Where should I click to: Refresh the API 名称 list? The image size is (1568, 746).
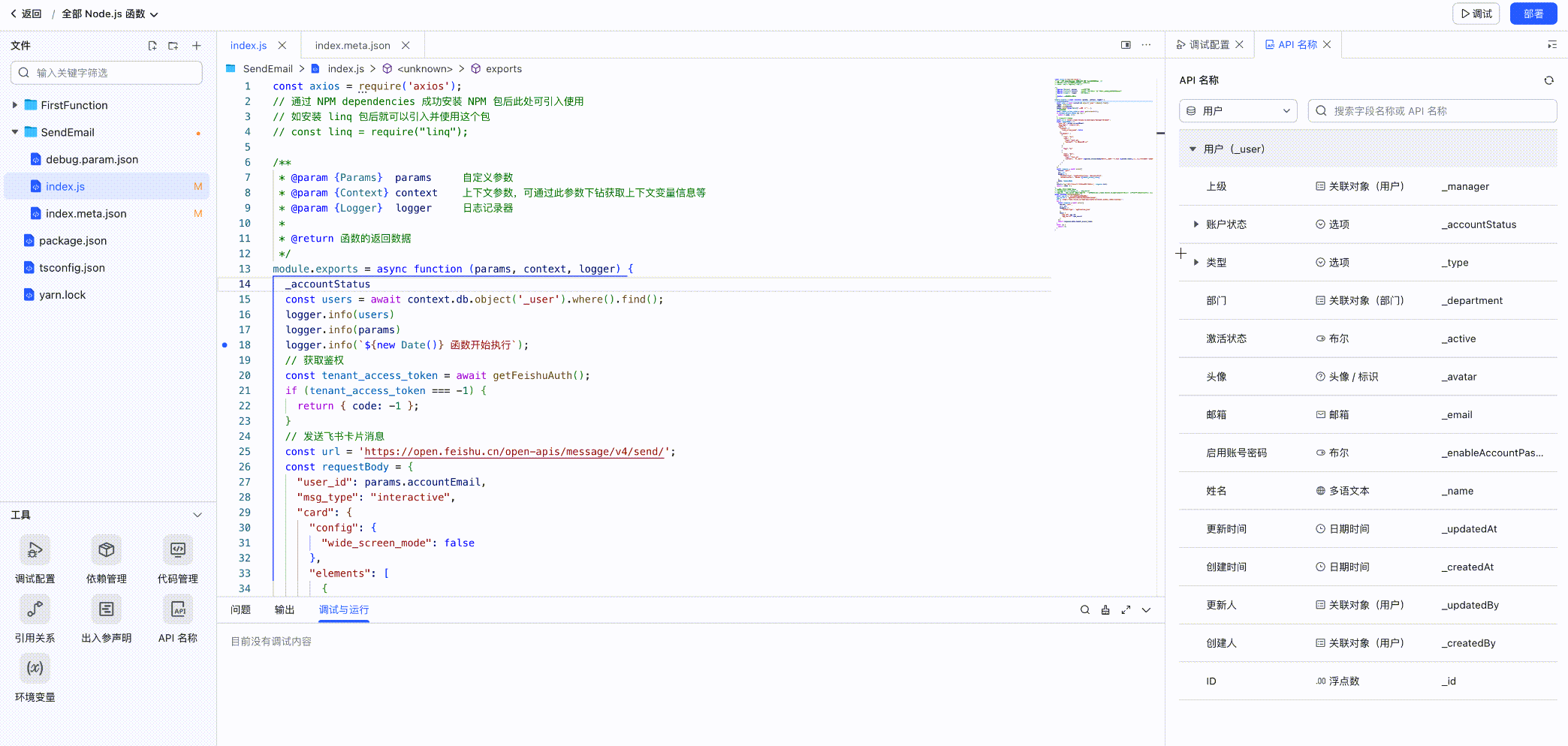point(1548,80)
